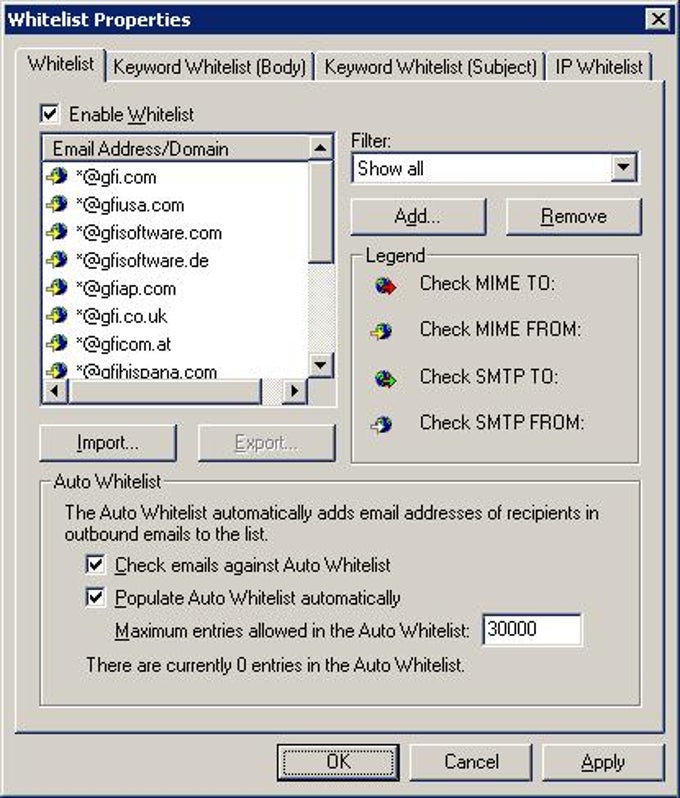Click the Check SMTP TO legend icon
Screen dimensions: 680x798
coord(385,379)
